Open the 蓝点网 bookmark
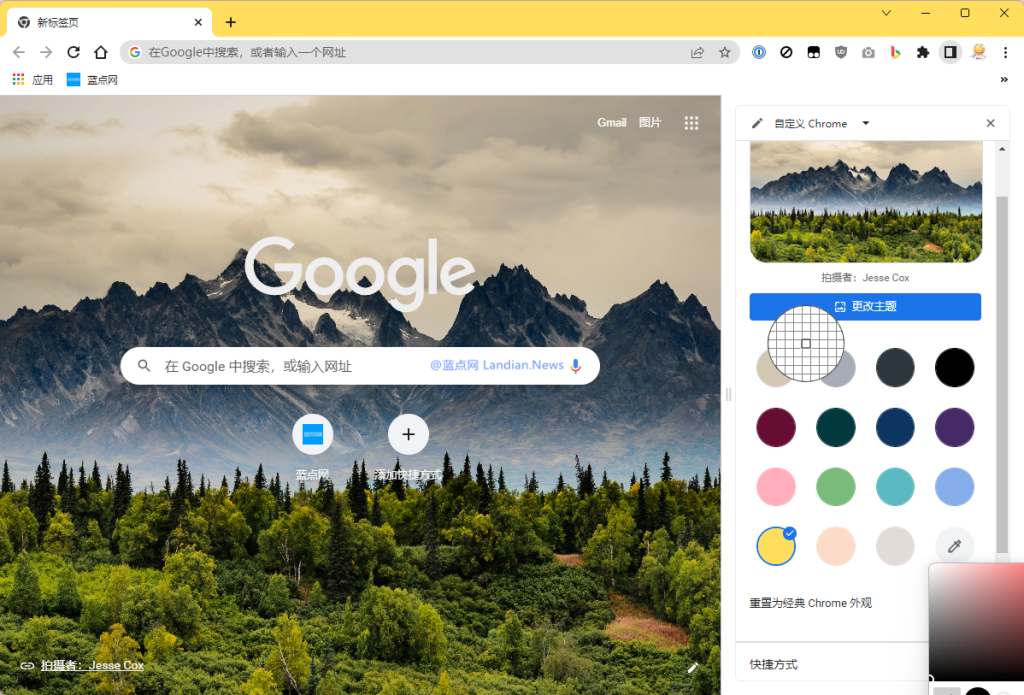This screenshot has width=1024, height=695. (93, 80)
